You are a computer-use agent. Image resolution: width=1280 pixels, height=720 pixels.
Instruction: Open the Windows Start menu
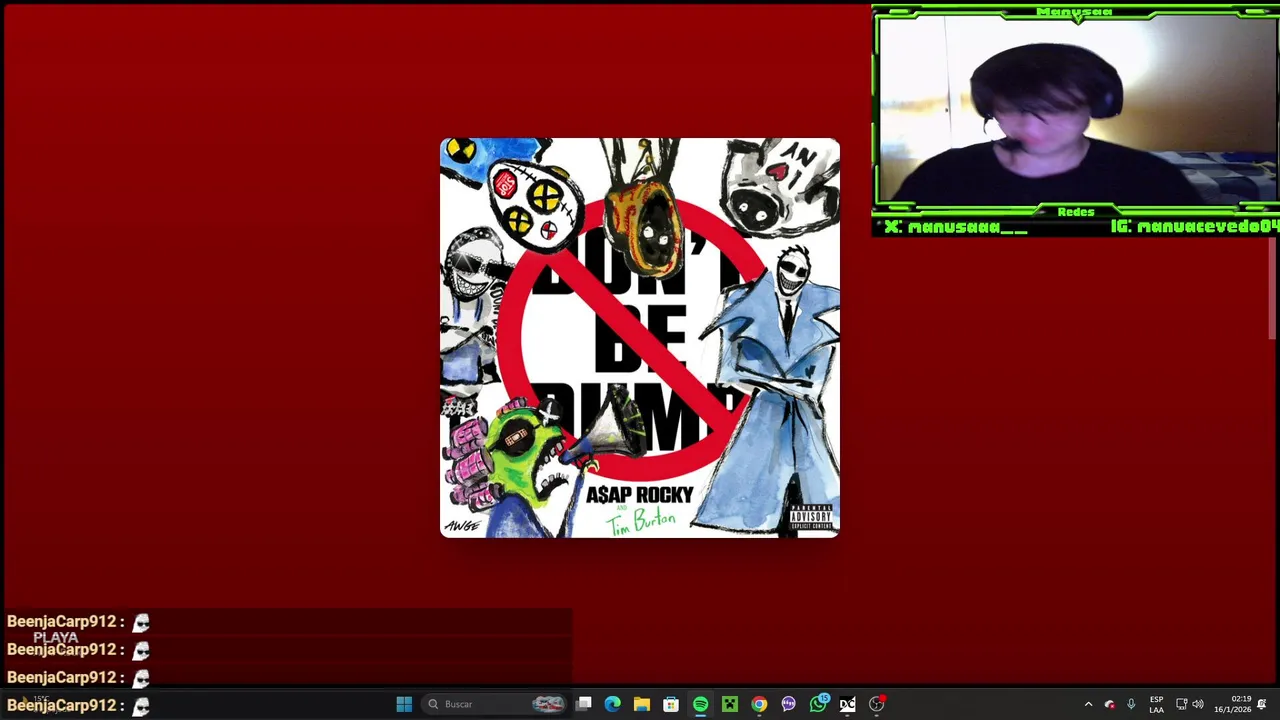(x=404, y=704)
